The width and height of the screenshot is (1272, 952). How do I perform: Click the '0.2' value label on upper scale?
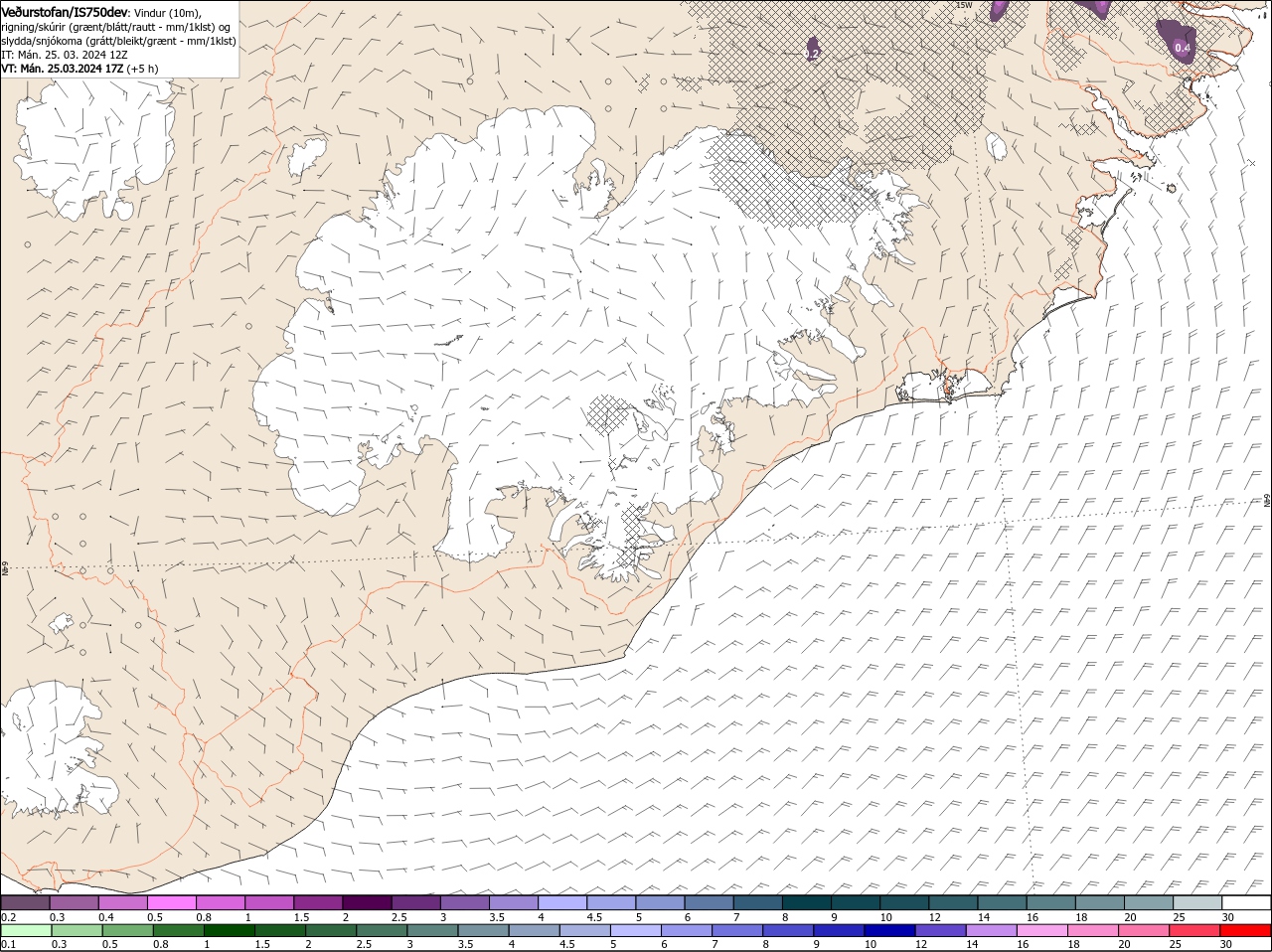(8, 916)
